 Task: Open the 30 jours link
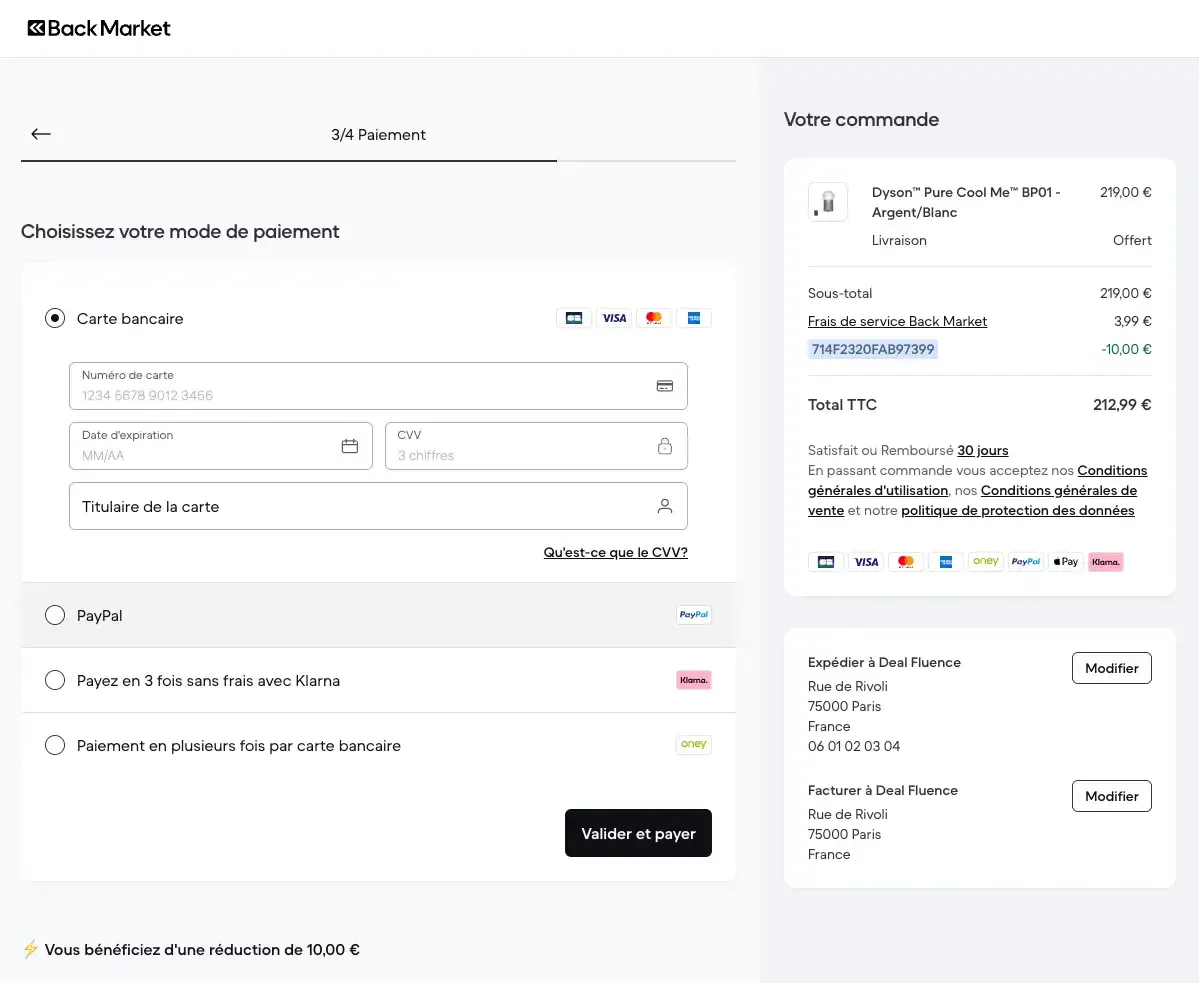[x=983, y=450]
